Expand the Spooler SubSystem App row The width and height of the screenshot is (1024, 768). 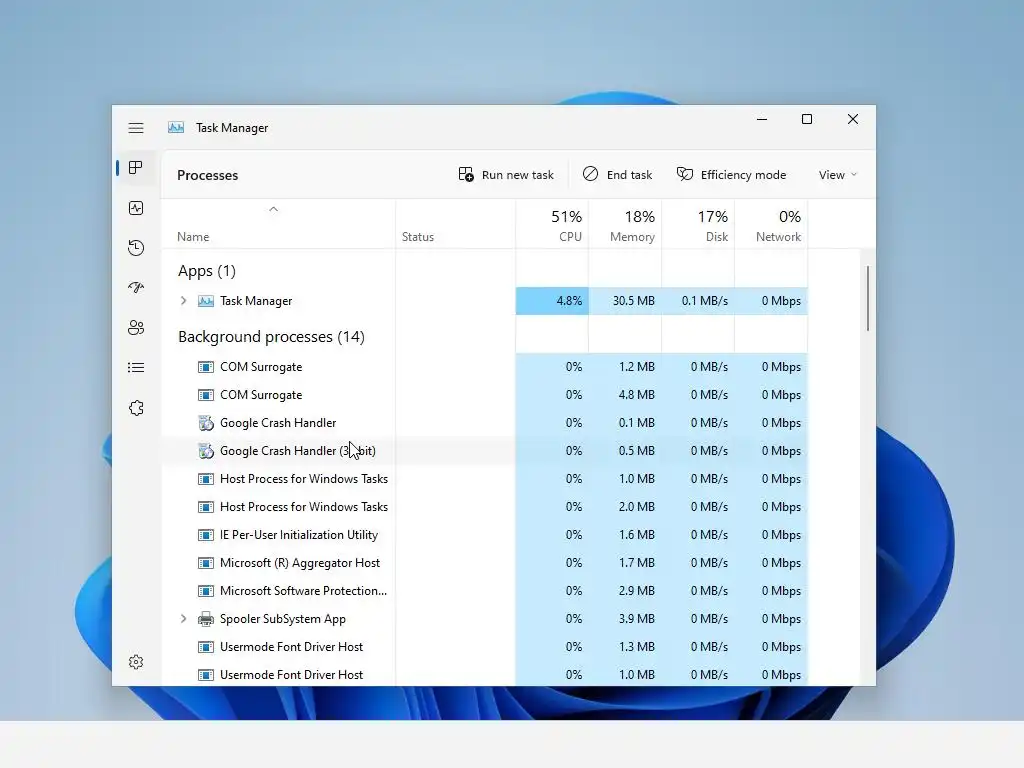coord(184,618)
